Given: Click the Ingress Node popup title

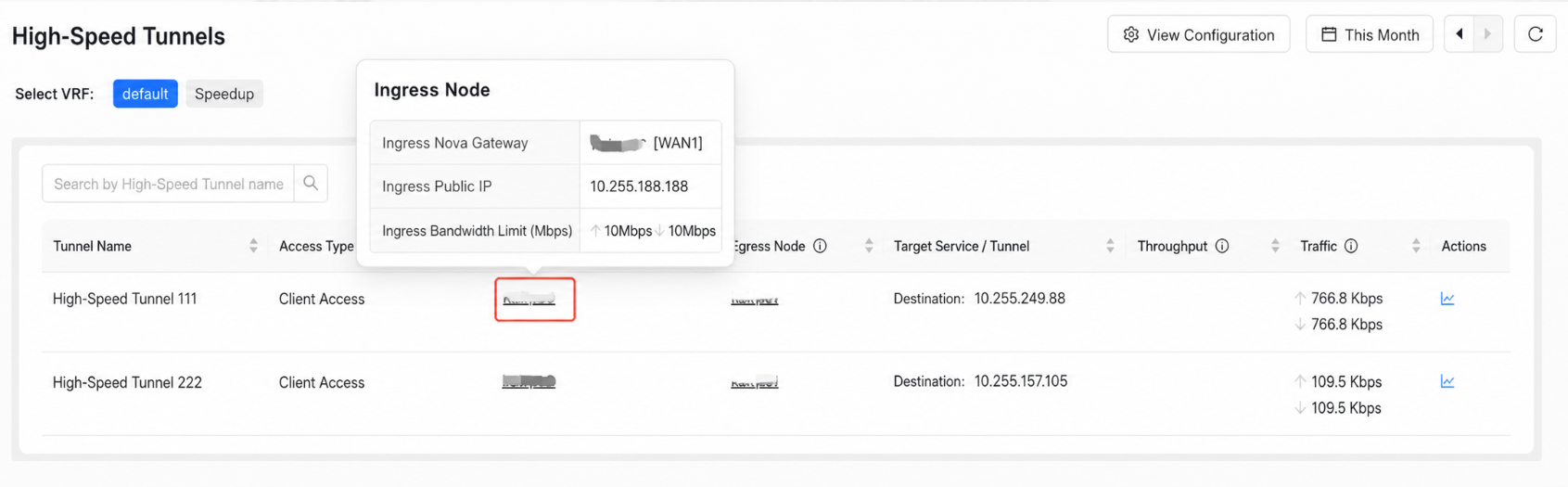Looking at the screenshot, I should coord(432,90).
